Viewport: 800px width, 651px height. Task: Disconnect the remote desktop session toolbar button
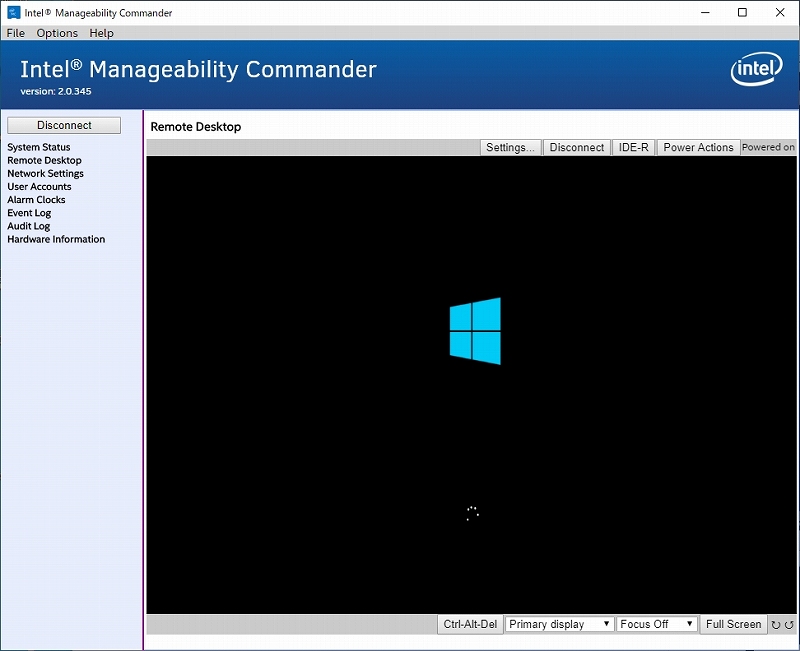click(577, 147)
